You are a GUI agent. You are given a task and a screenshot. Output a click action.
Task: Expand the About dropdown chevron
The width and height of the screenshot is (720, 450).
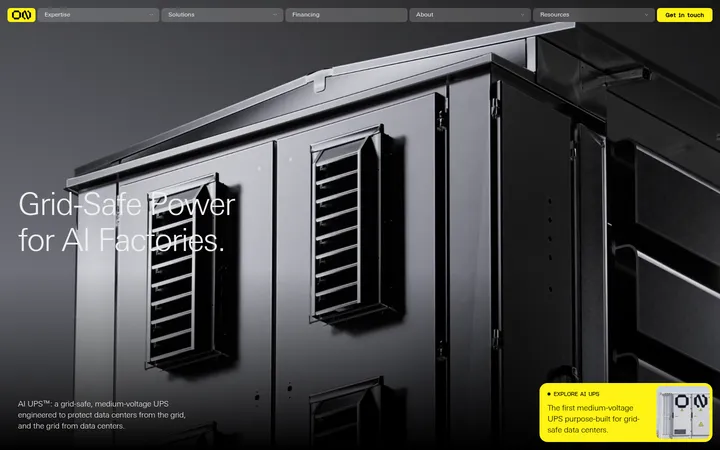click(x=523, y=15)
